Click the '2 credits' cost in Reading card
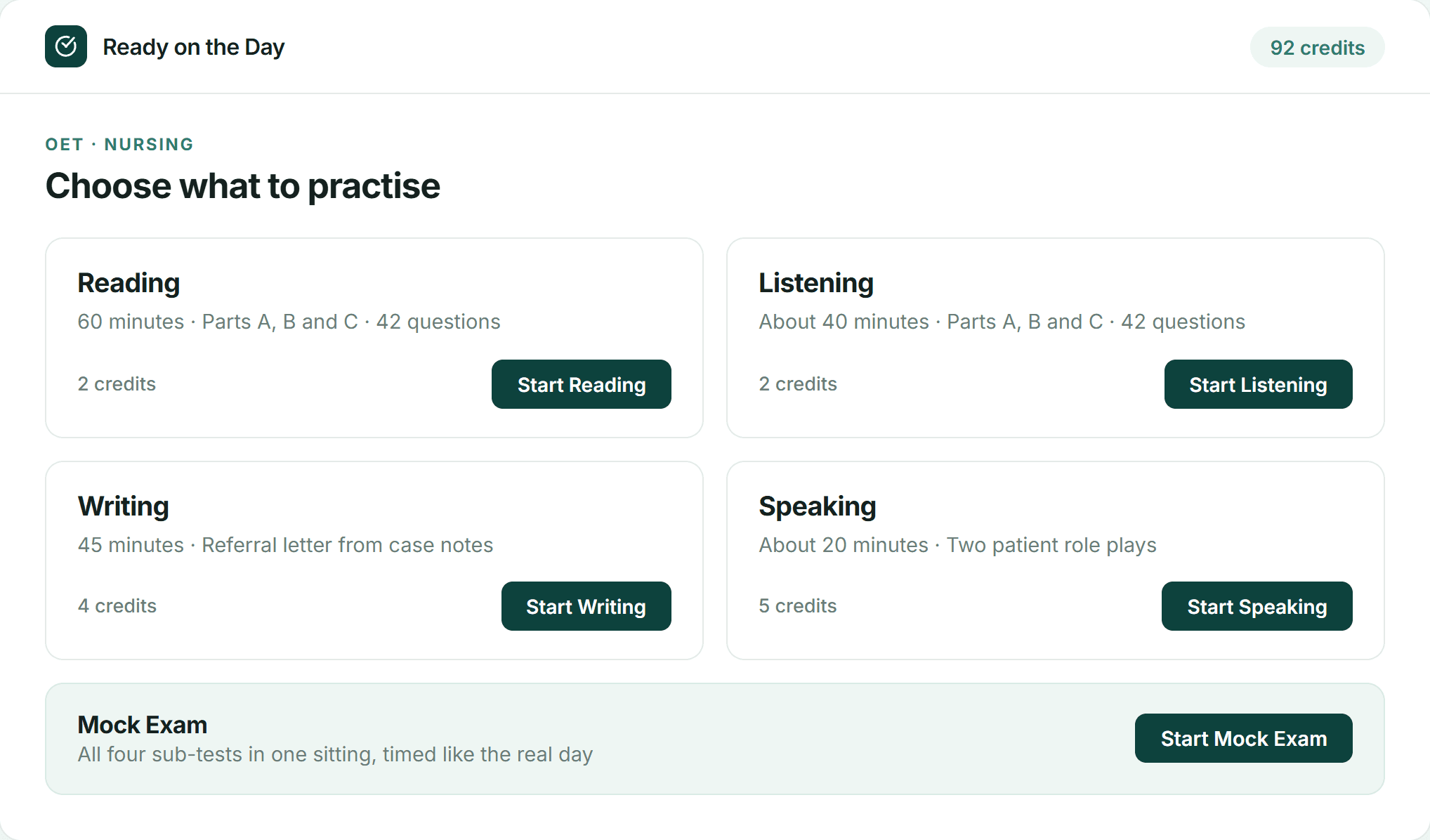 [117, 384]
